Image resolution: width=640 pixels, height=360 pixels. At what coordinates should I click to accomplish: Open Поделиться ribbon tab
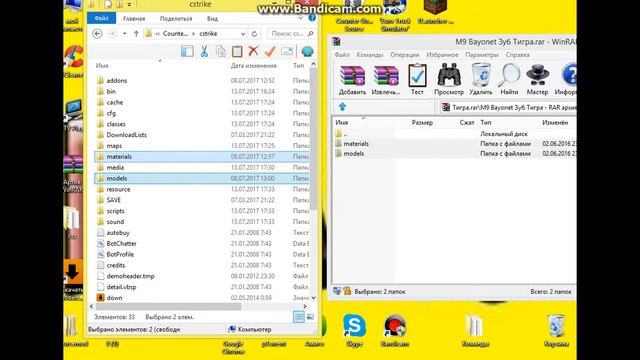pos(176,18)
